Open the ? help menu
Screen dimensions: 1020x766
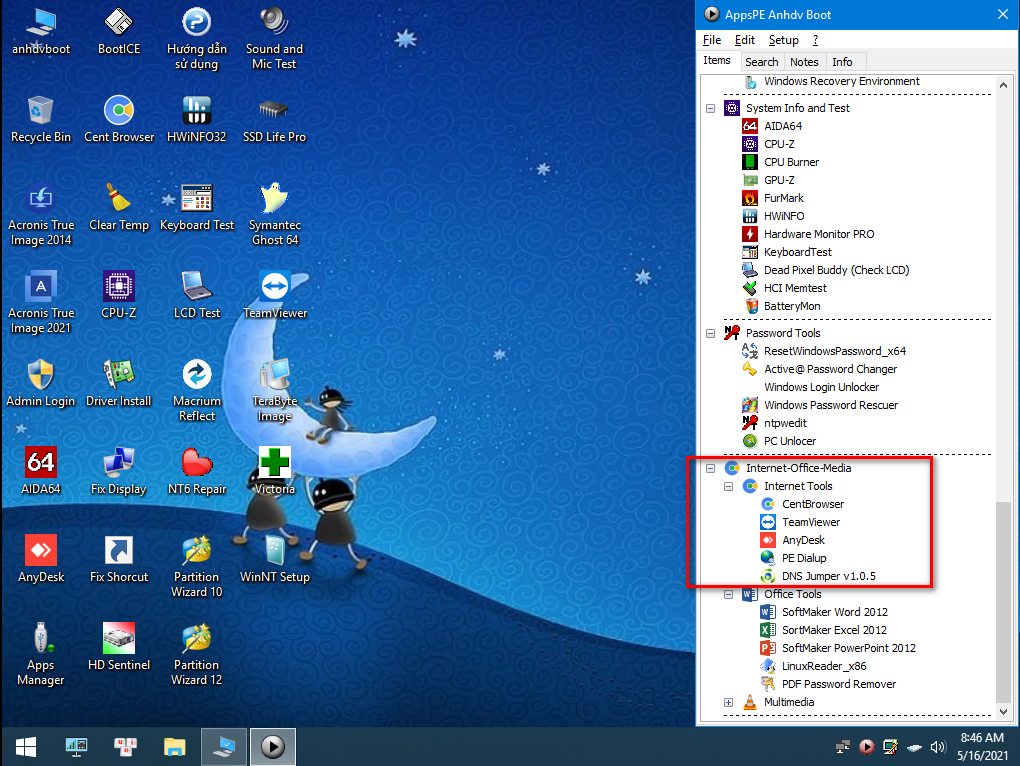(815, 40)
